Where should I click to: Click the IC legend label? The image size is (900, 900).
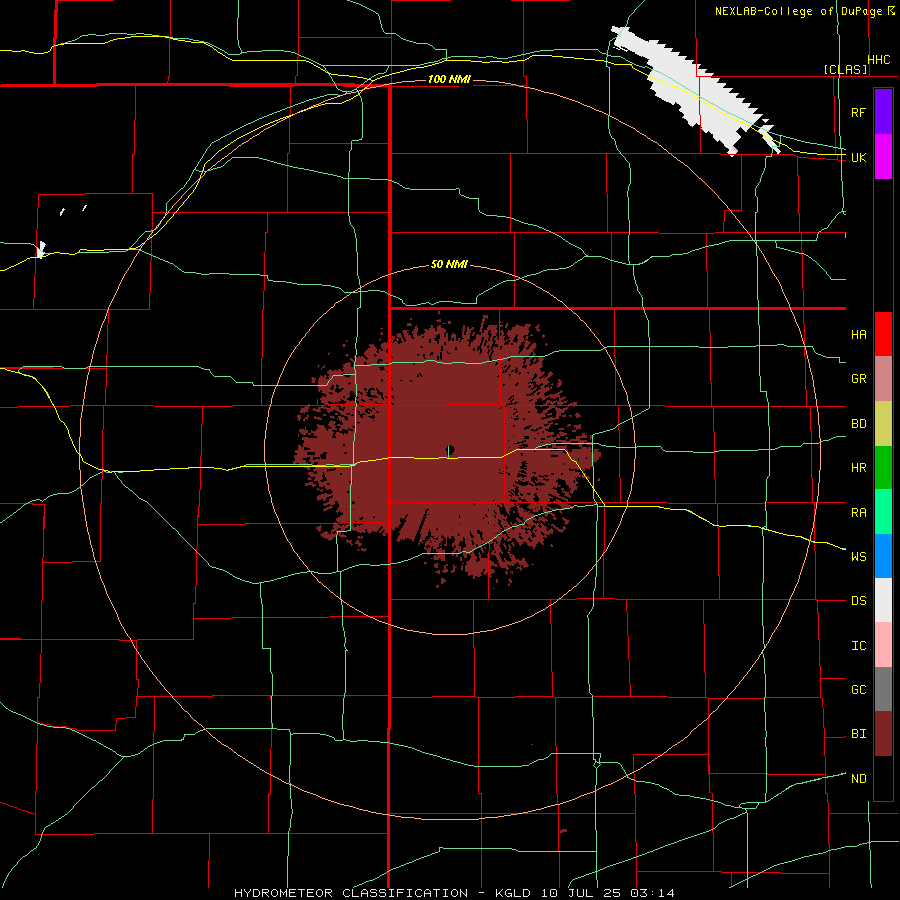pyautogui.click(x=858, y=645)
